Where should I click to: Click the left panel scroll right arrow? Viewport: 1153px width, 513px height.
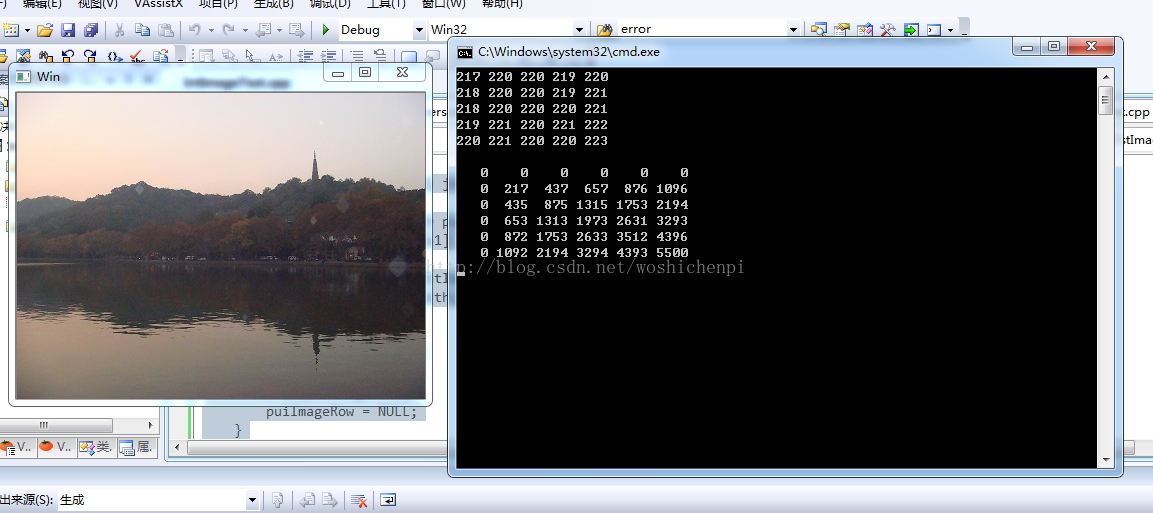(x=151, y=426)
